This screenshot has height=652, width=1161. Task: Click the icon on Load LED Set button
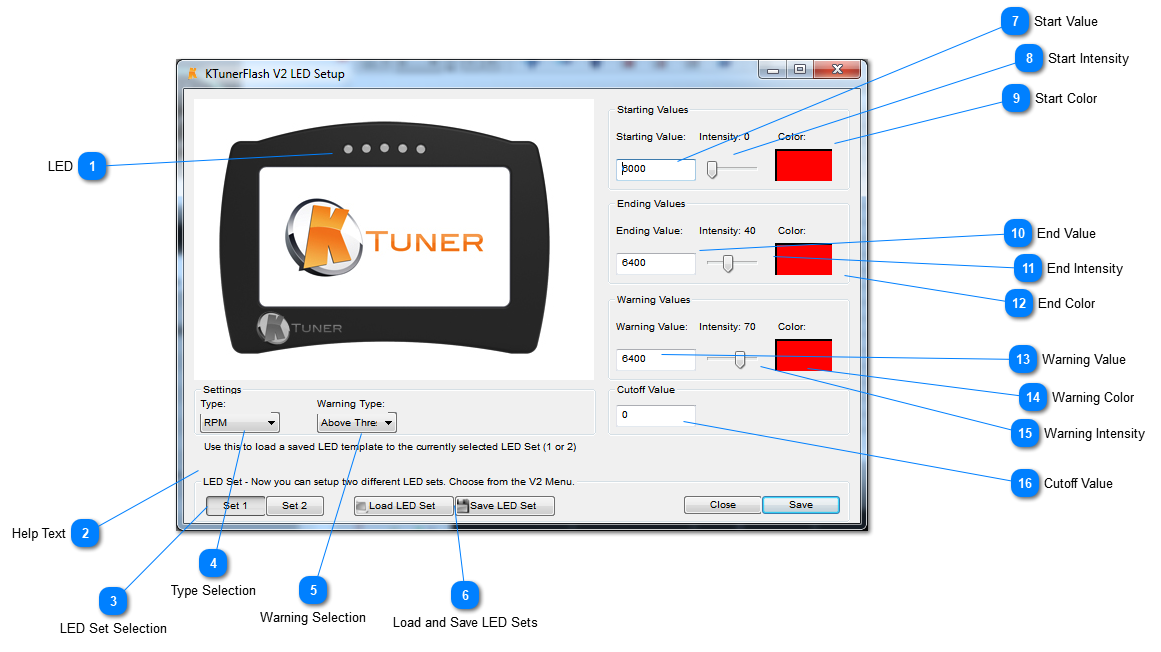pyautogui.click(x=361, y=506)
